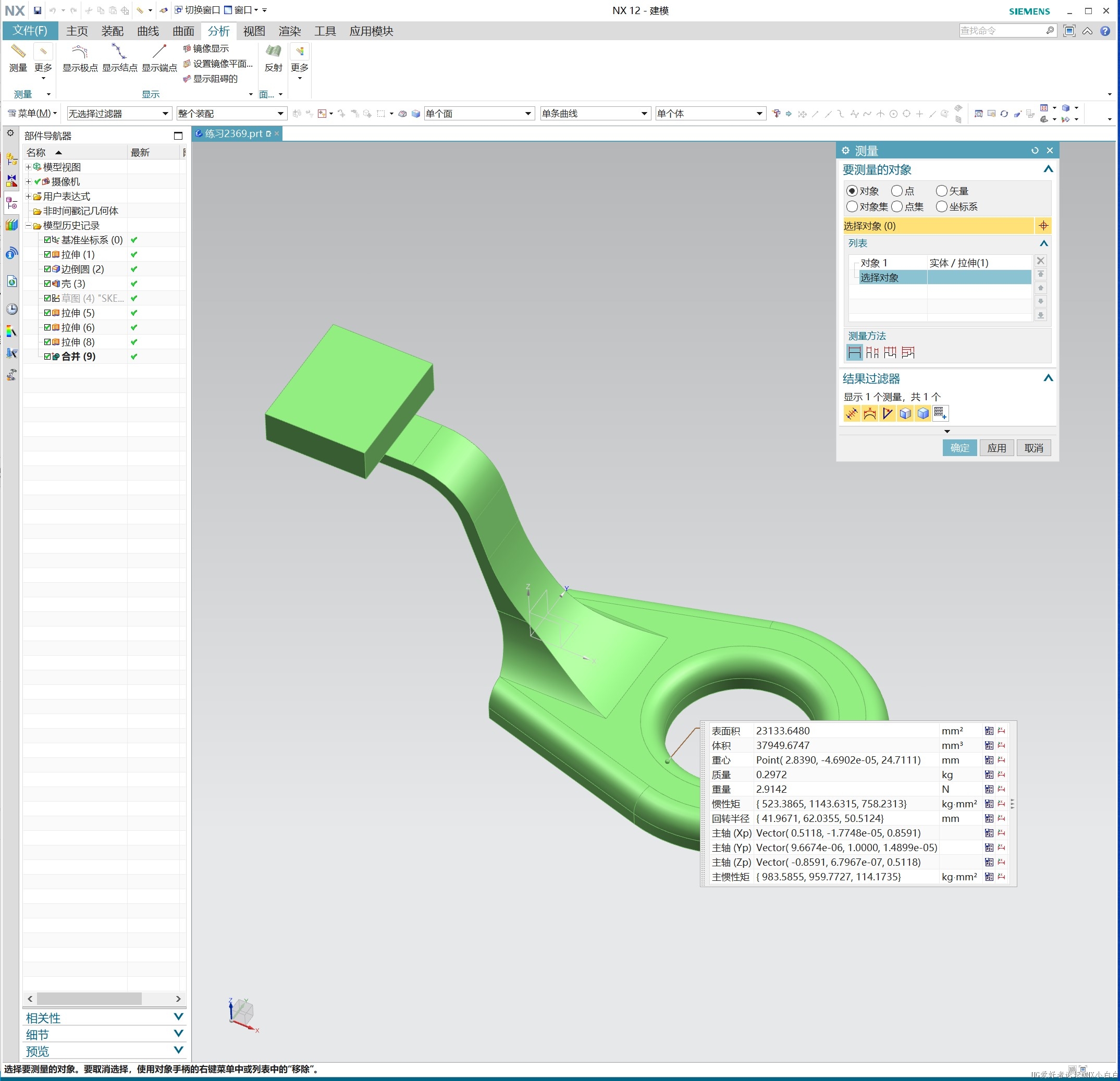Image resolution: width=1120 pixels, height=1081 pixels.
Task: Open Part Navigator sidebar tab icon
Action: coord(11,203)
